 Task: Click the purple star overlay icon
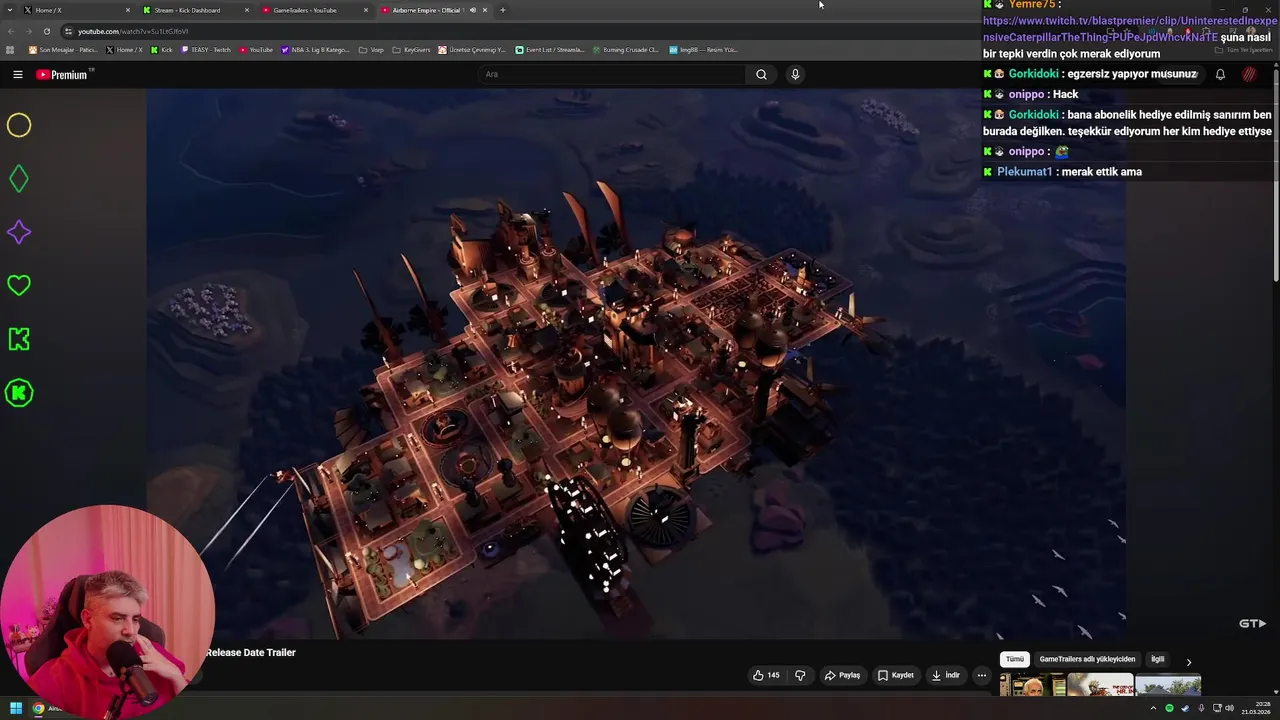(x=19, y=232)
